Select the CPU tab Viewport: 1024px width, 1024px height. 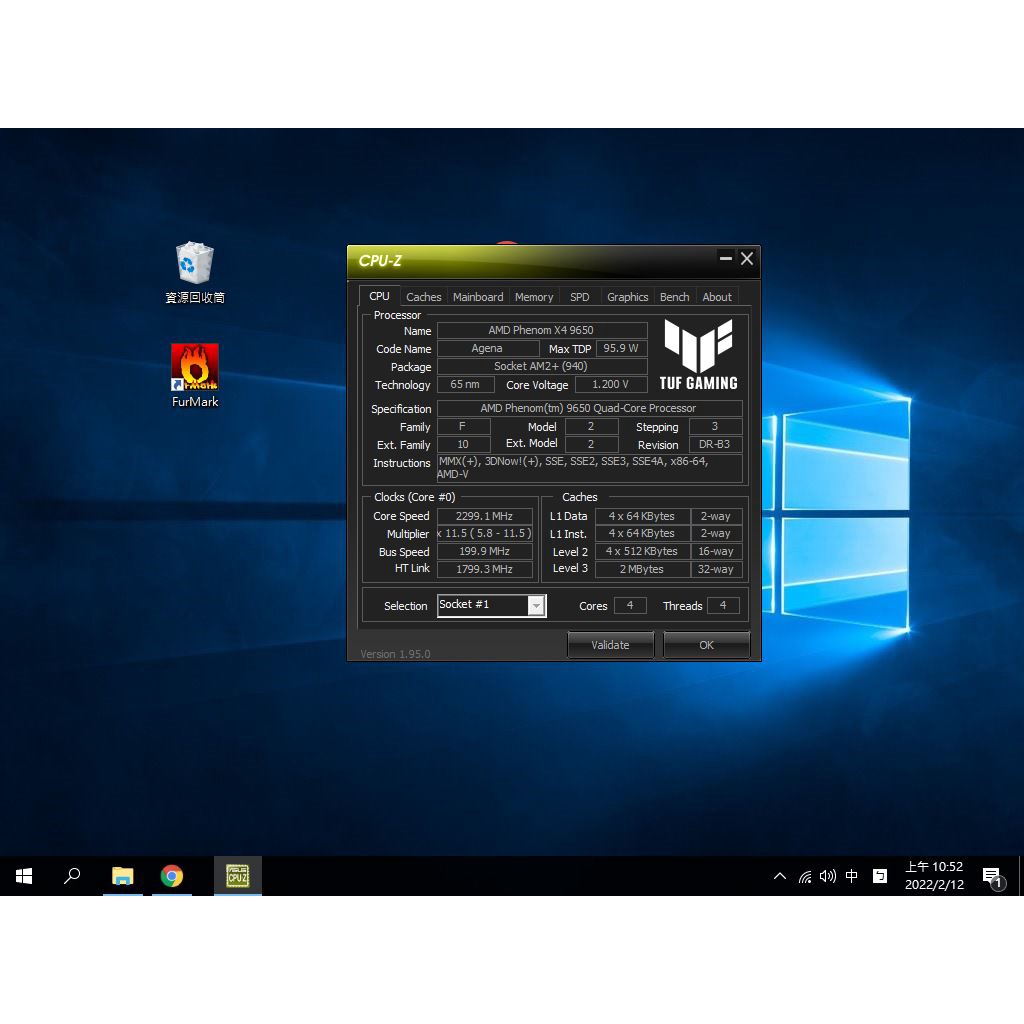point(379,296)
